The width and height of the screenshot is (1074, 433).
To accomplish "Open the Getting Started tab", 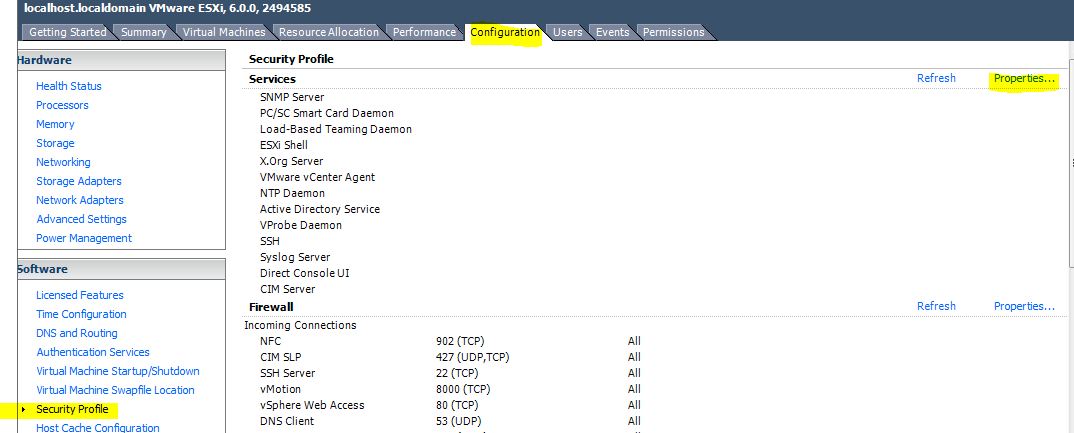I will pyautogui.click(x=67, y=32).
